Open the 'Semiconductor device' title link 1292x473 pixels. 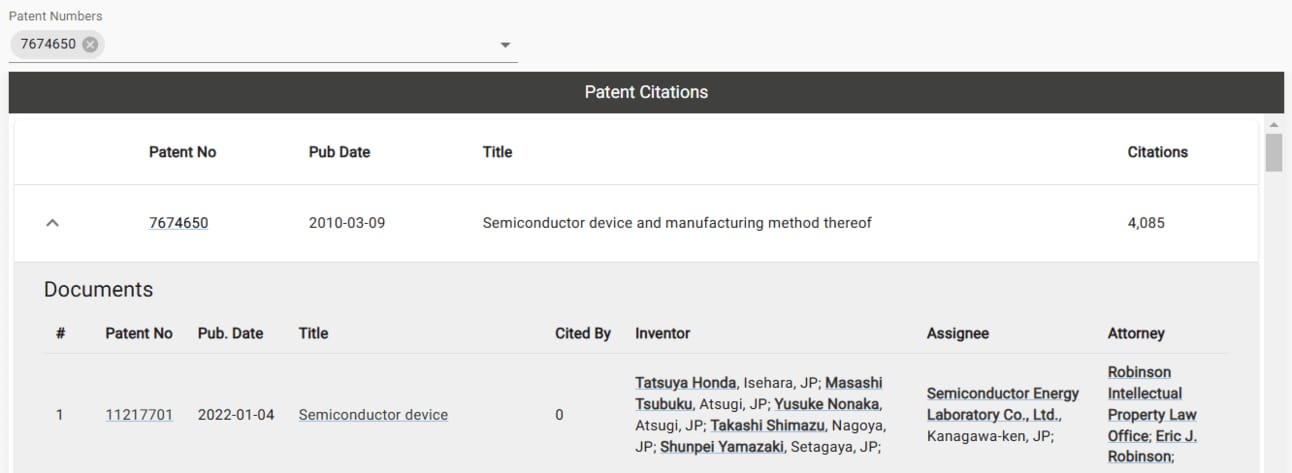(x=373, y=415)
